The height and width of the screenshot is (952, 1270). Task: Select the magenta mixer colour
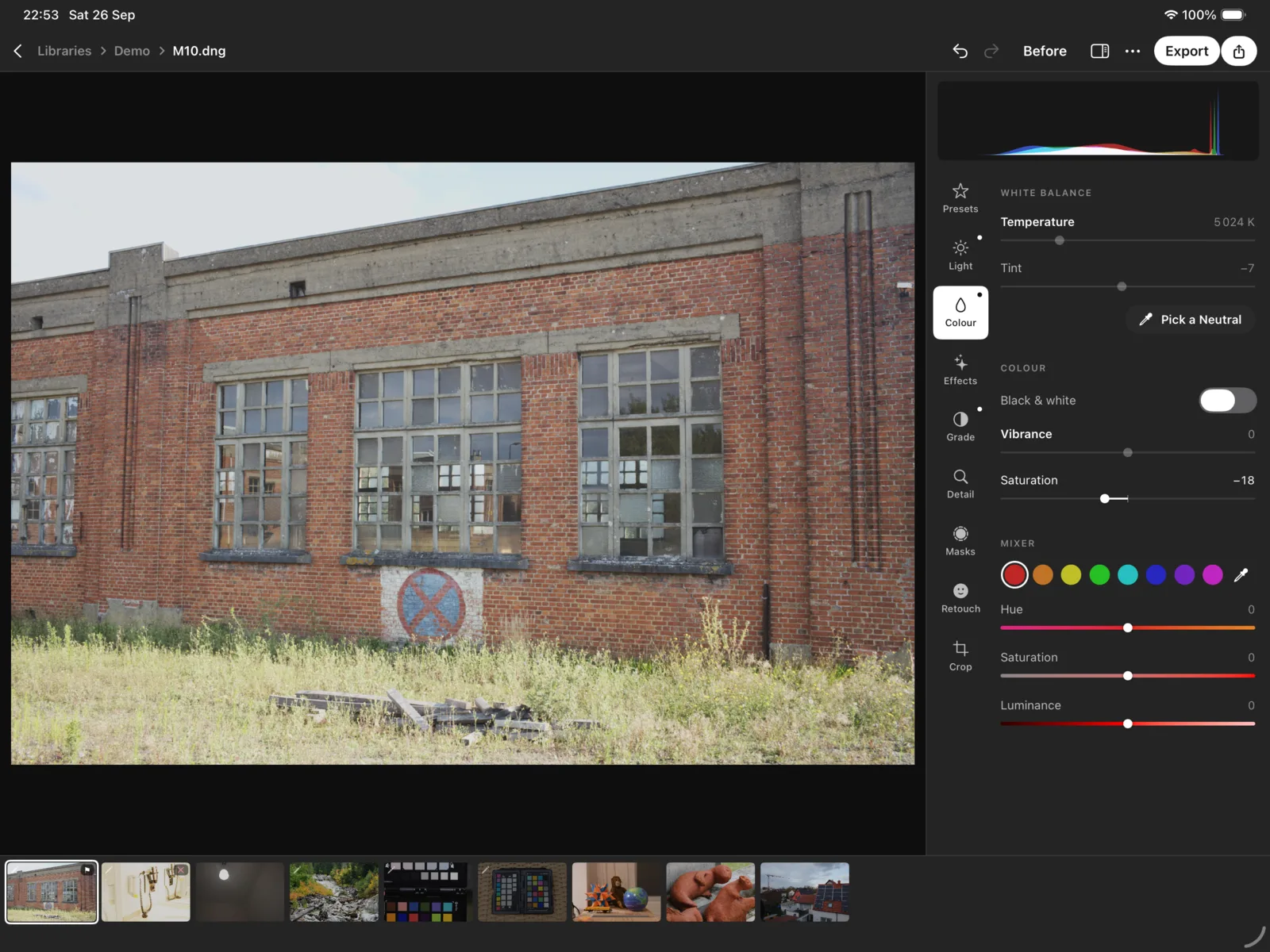pyautogui.click(x=1213, y=575)
